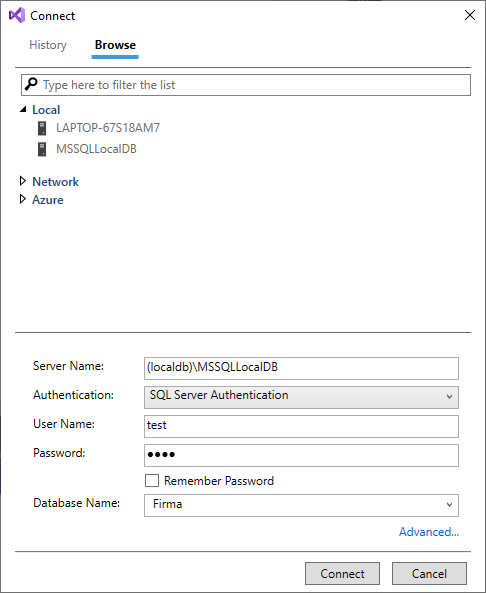The height and width of the screenshot is (593, 486).
Task: Click the User Name field
Action: 301,426
